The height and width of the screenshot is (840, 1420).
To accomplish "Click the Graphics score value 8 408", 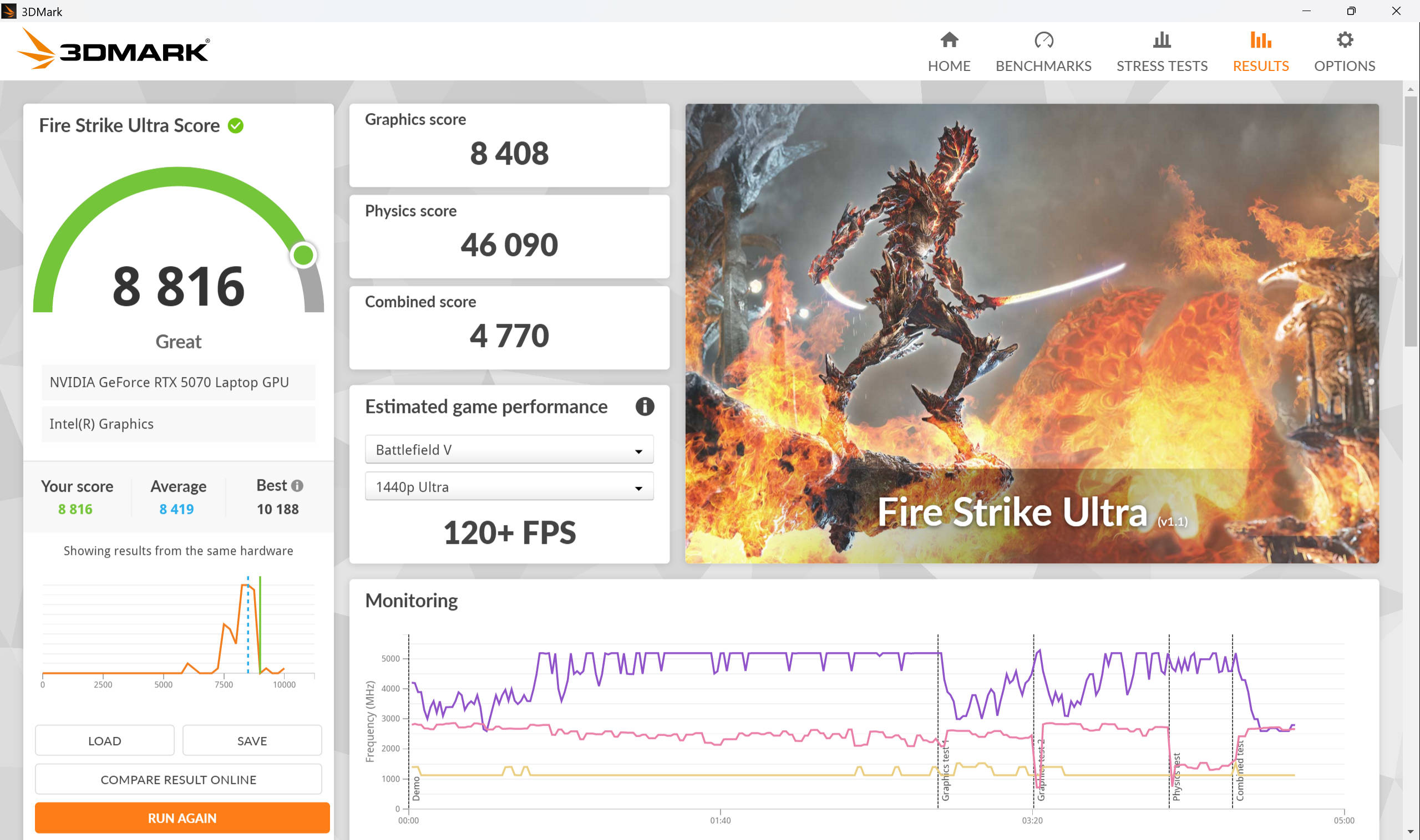I will click(x=509, y=154).
